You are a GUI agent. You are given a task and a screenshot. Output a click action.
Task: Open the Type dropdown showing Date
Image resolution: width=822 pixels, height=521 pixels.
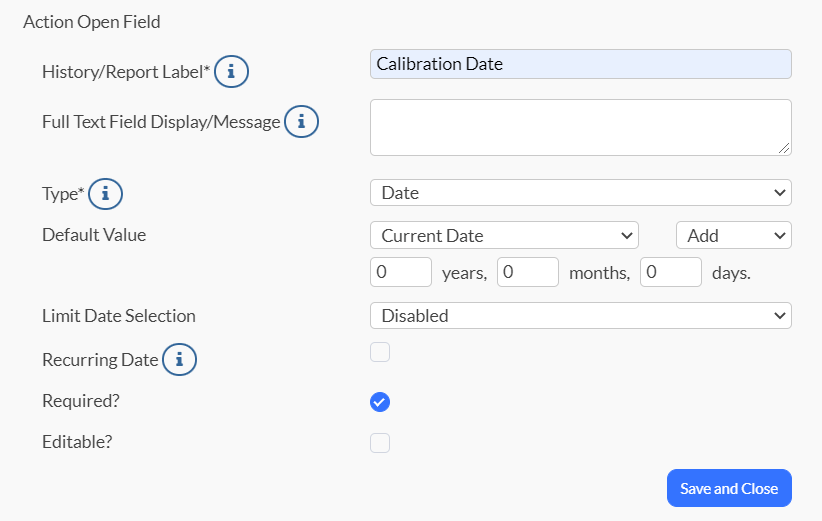click(x=580, y=193)
